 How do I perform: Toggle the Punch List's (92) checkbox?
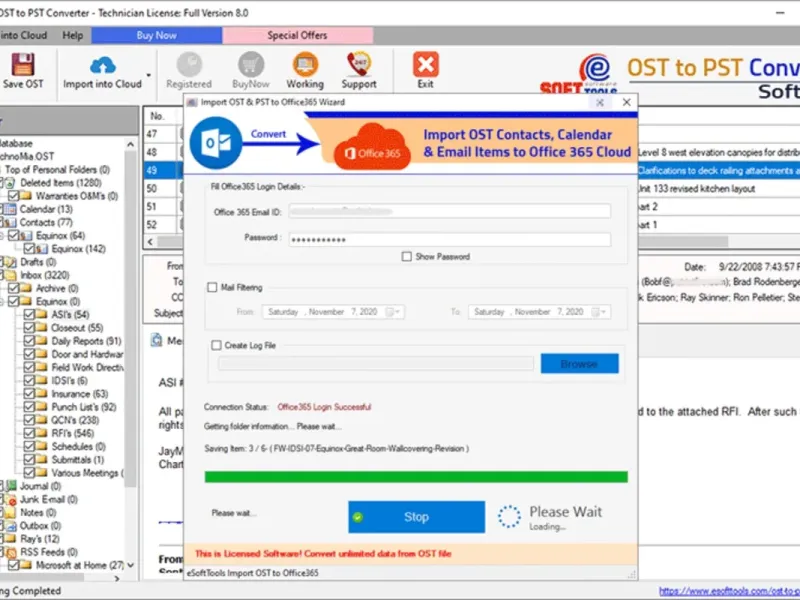coord(29,407)
